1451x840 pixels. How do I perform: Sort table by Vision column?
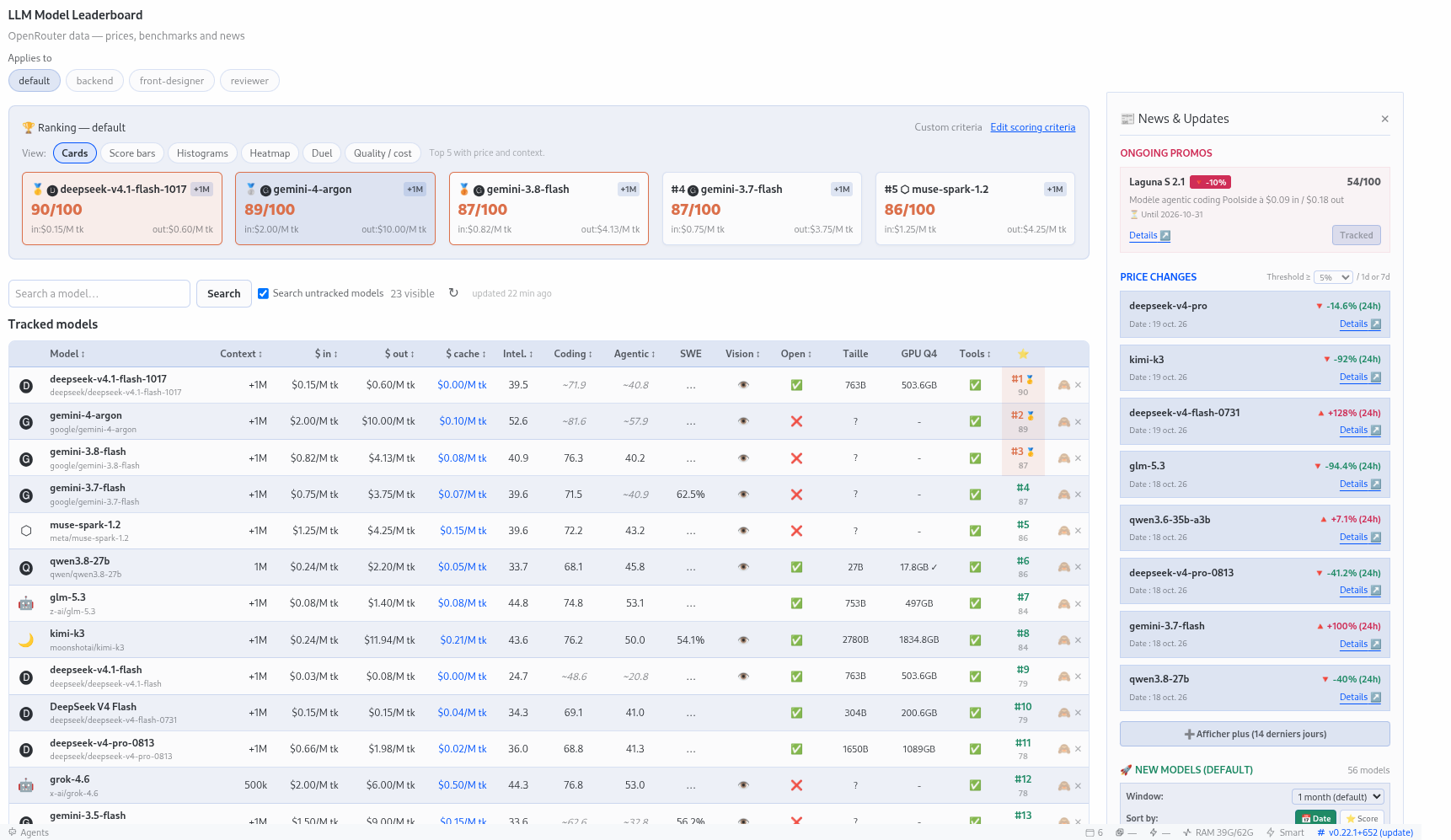click(x=742, y=354)
